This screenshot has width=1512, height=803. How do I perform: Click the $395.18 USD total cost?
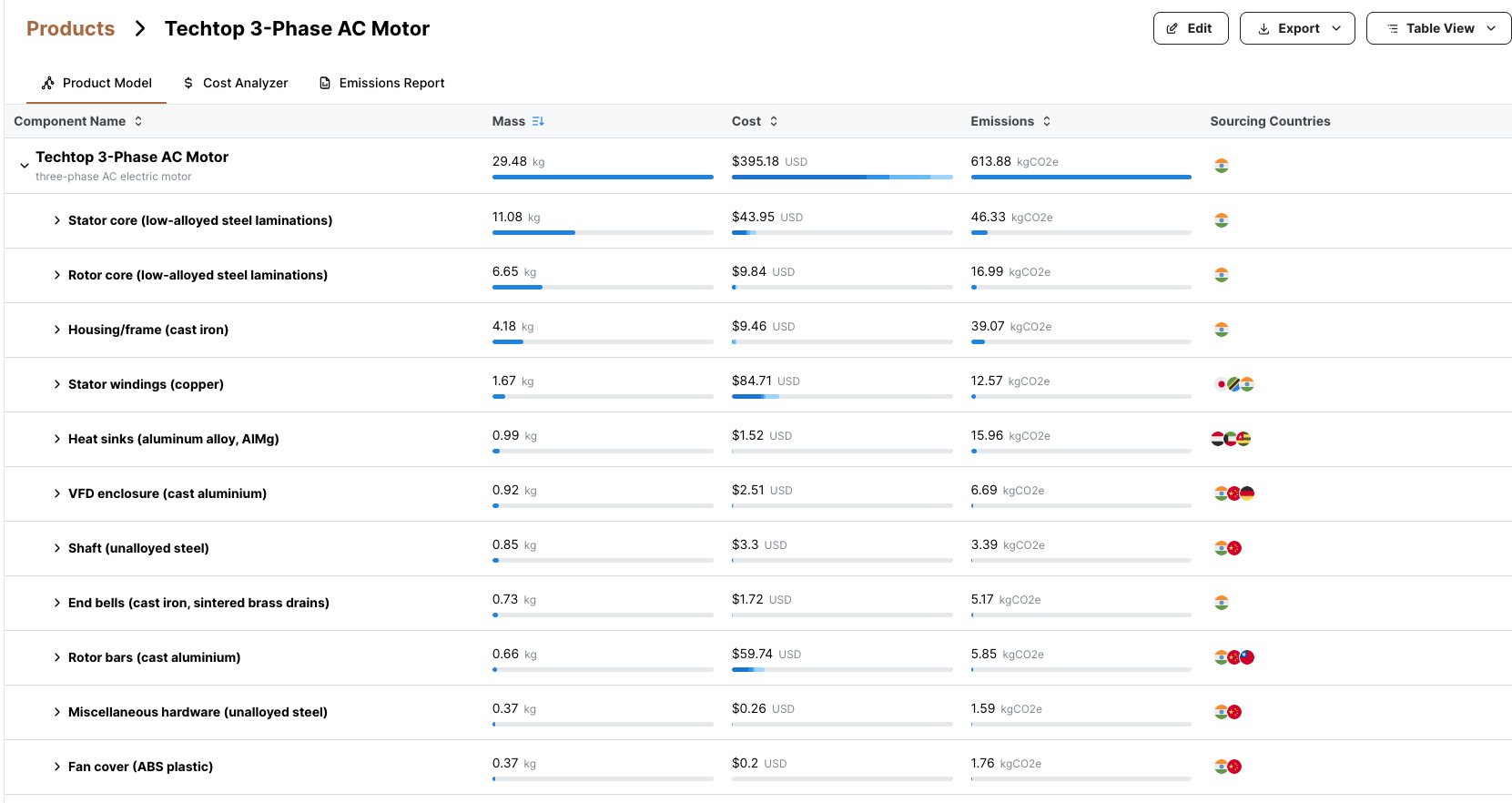point(769,161)
